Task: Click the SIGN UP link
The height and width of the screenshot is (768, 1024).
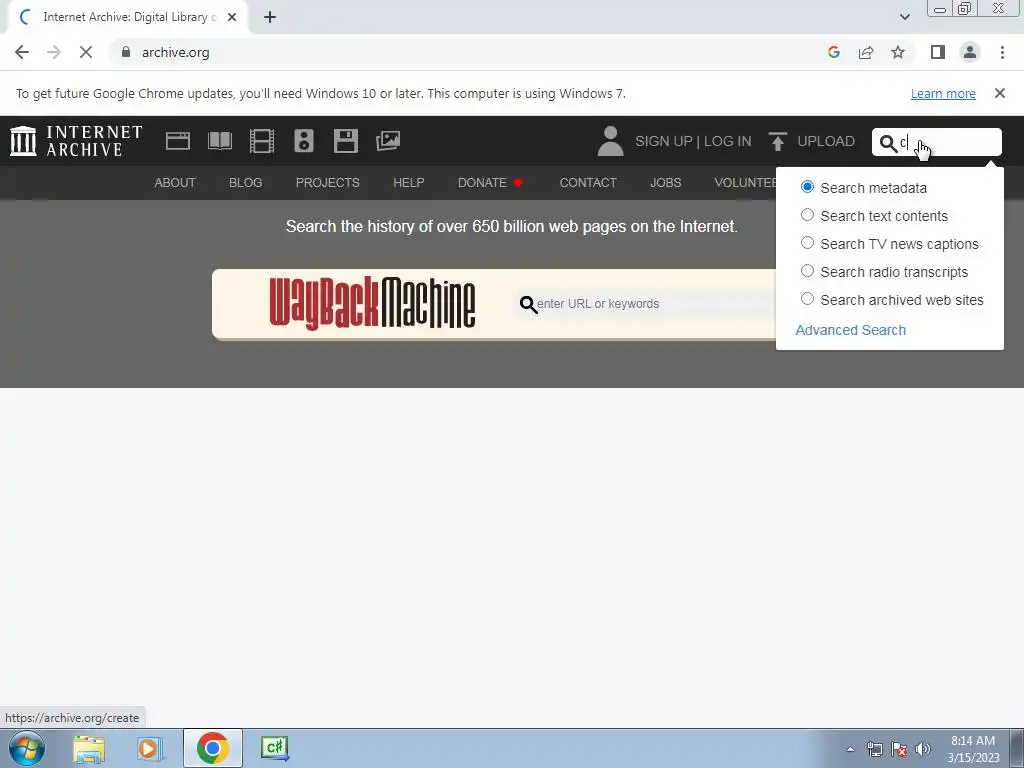Action: pyautogui.click(x=664, y=141)
